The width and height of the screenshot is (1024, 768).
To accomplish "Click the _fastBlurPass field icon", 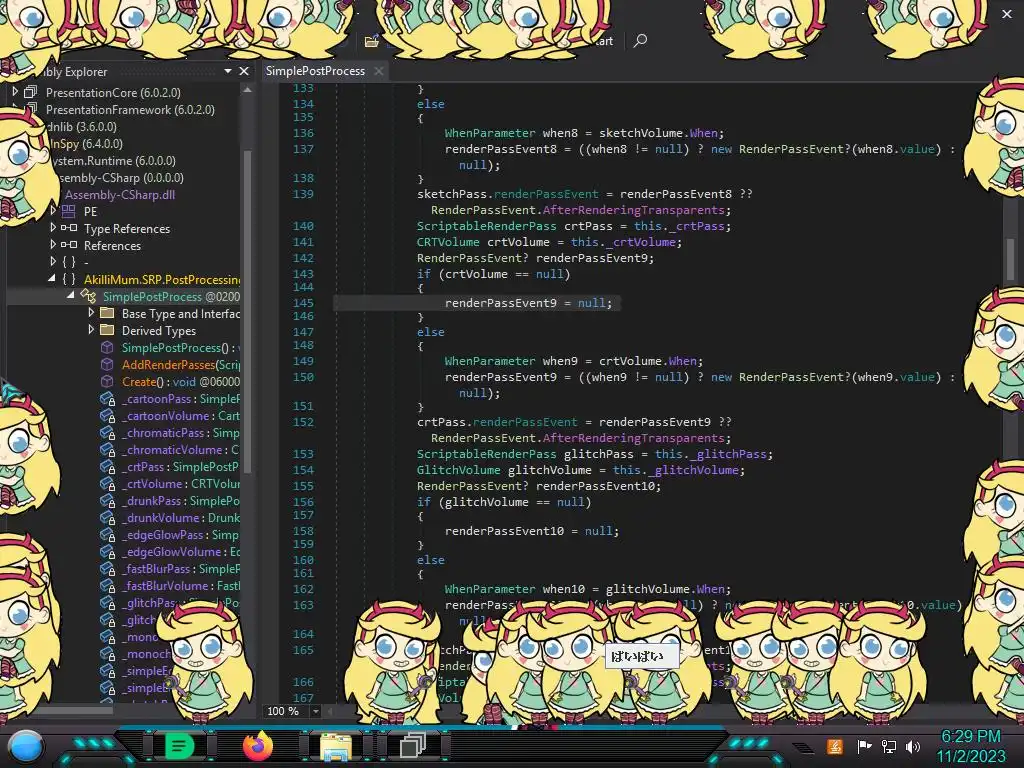I will pos(108,569).
